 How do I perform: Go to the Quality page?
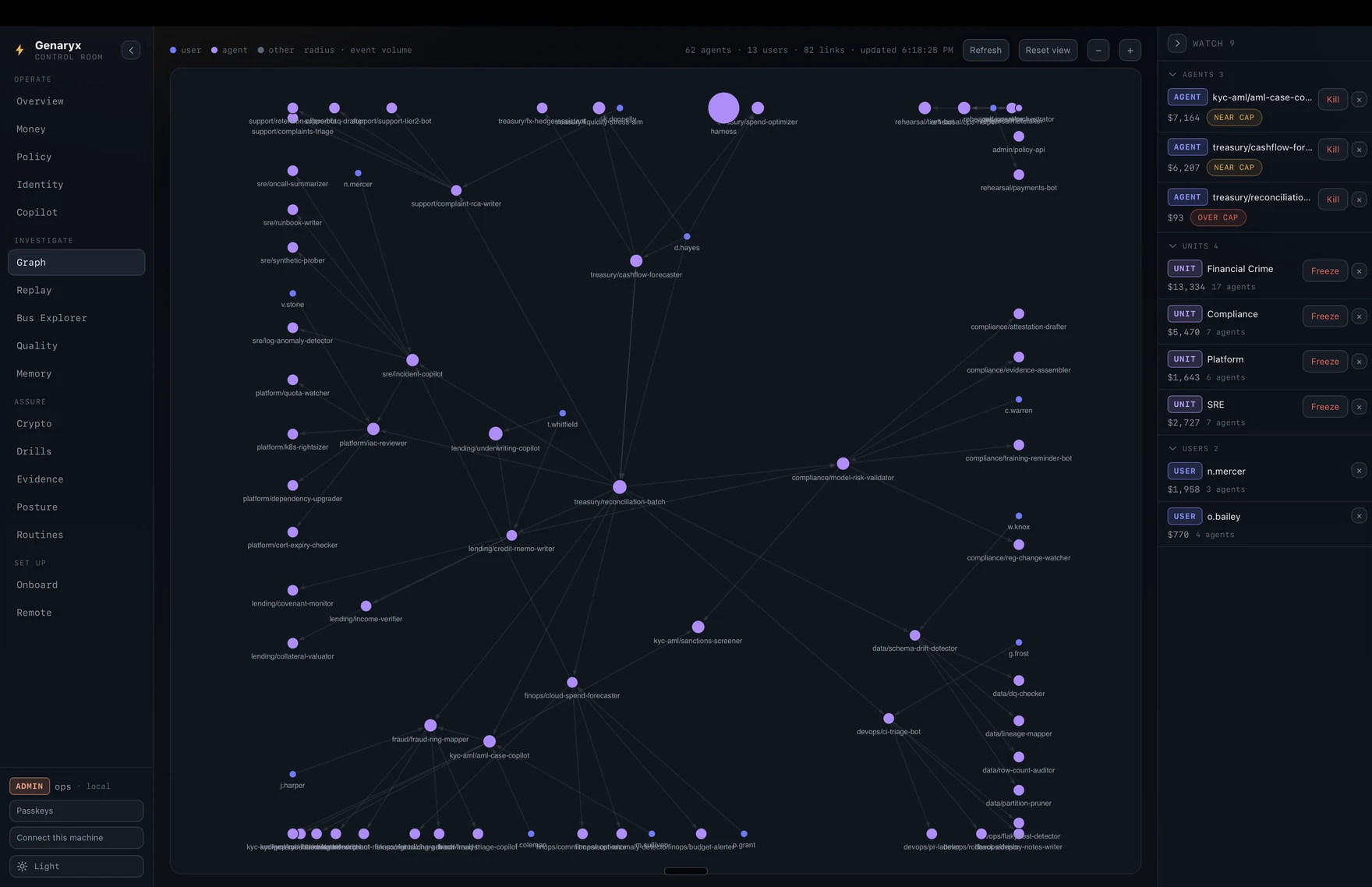(76, 346)
